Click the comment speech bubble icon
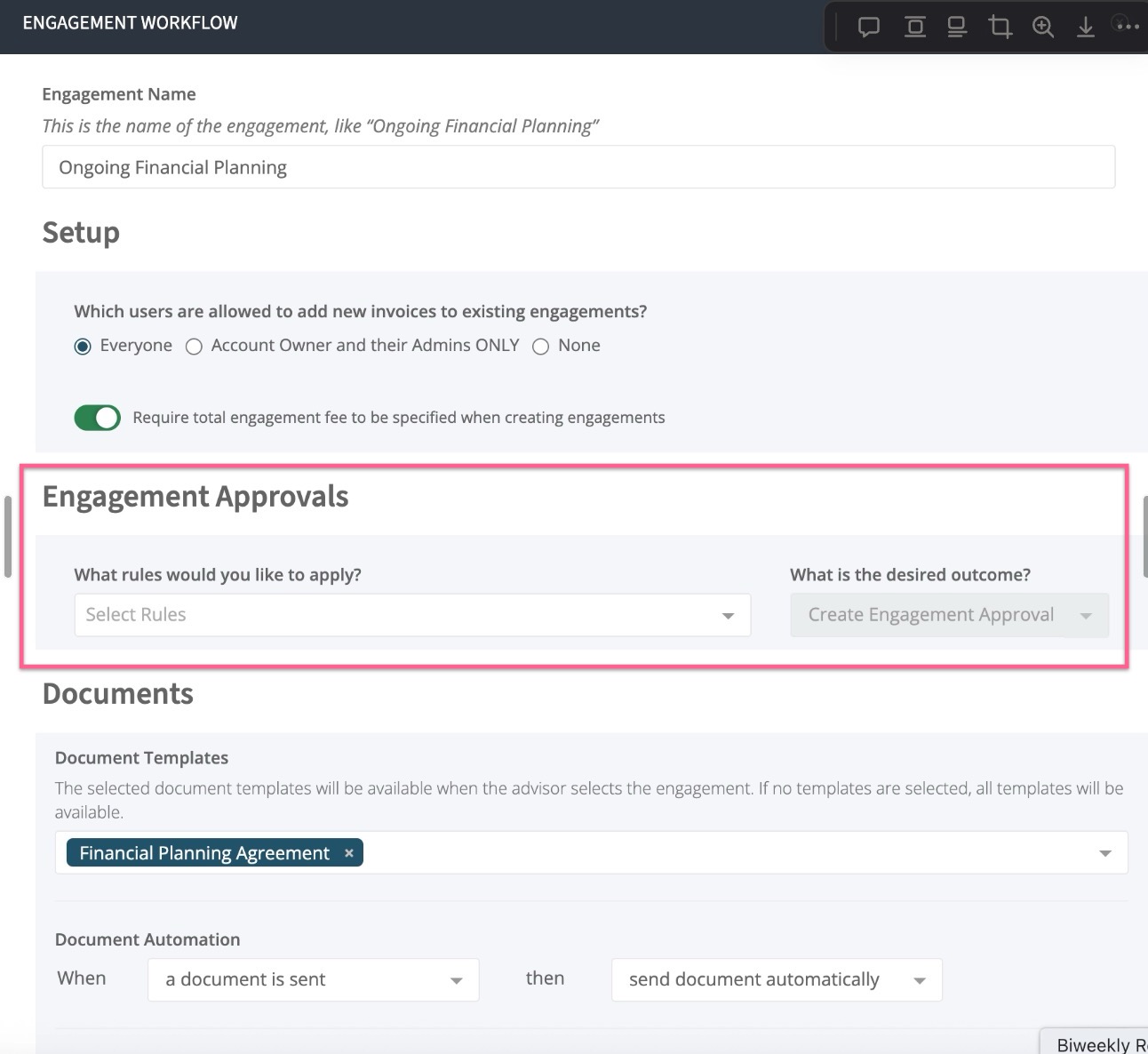The width and height of the screenshot is (1148, 1054). pos(868,27)
